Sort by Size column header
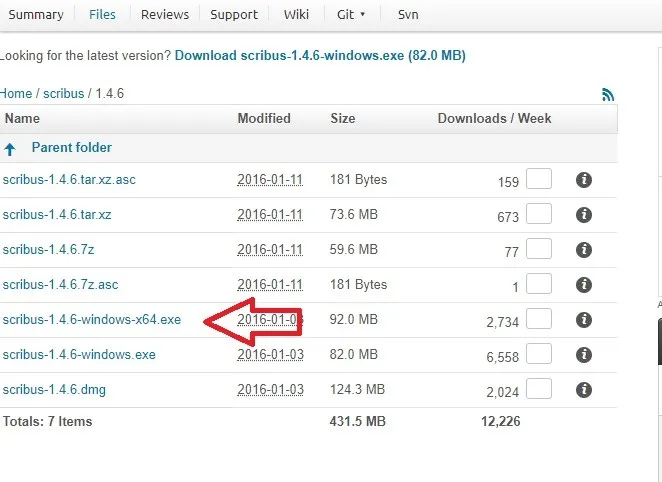The width and height of the screenshot is (662, 482). click(343, 119)
